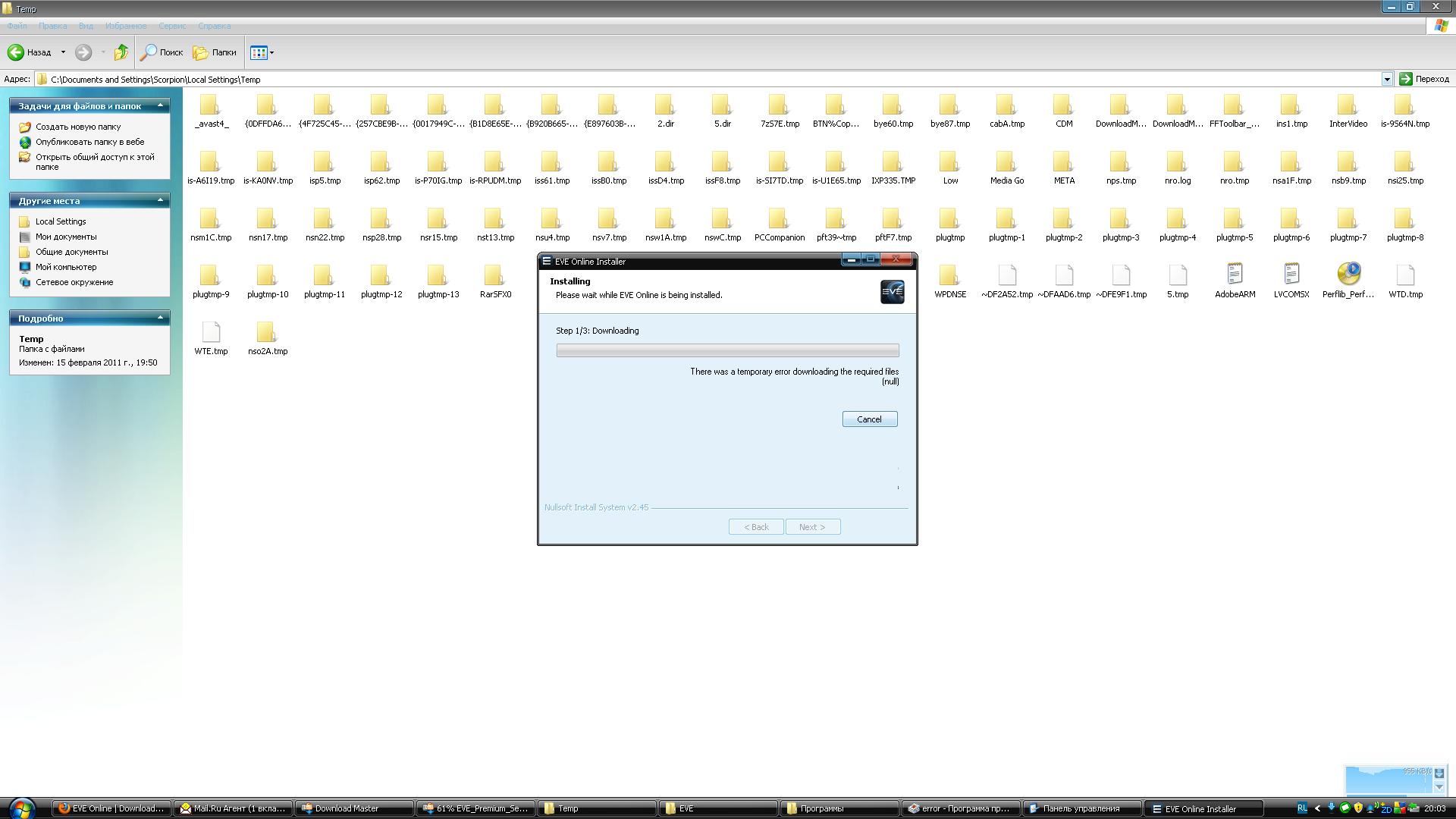Click the Up folder icon in toolbar
Viewport: 1456px width, 819px height.
point(121,52)
